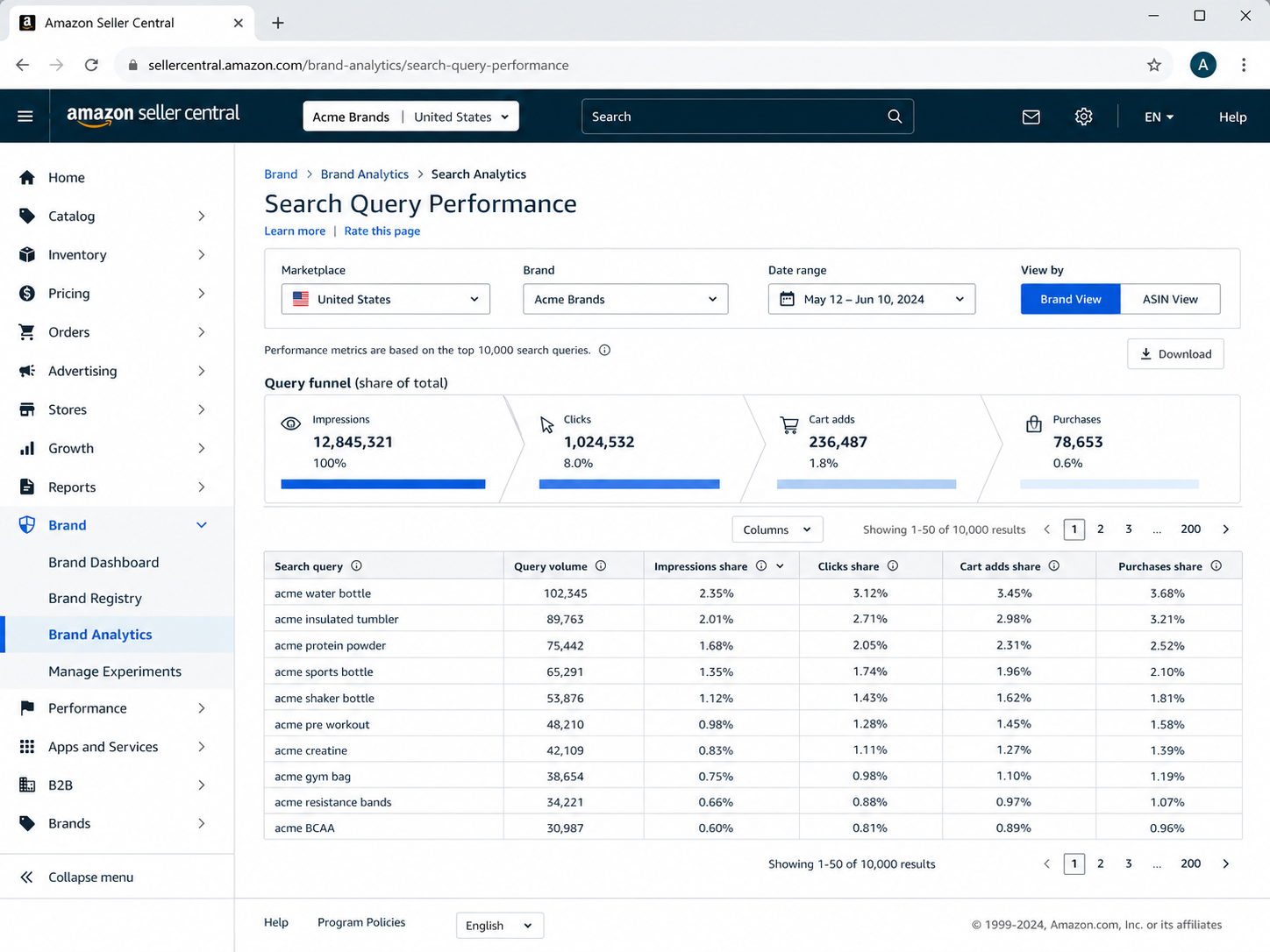Click the info icon beside Purchases share
The width and height of the screenshot is (1270, 952).
(x=1216, y=566)
